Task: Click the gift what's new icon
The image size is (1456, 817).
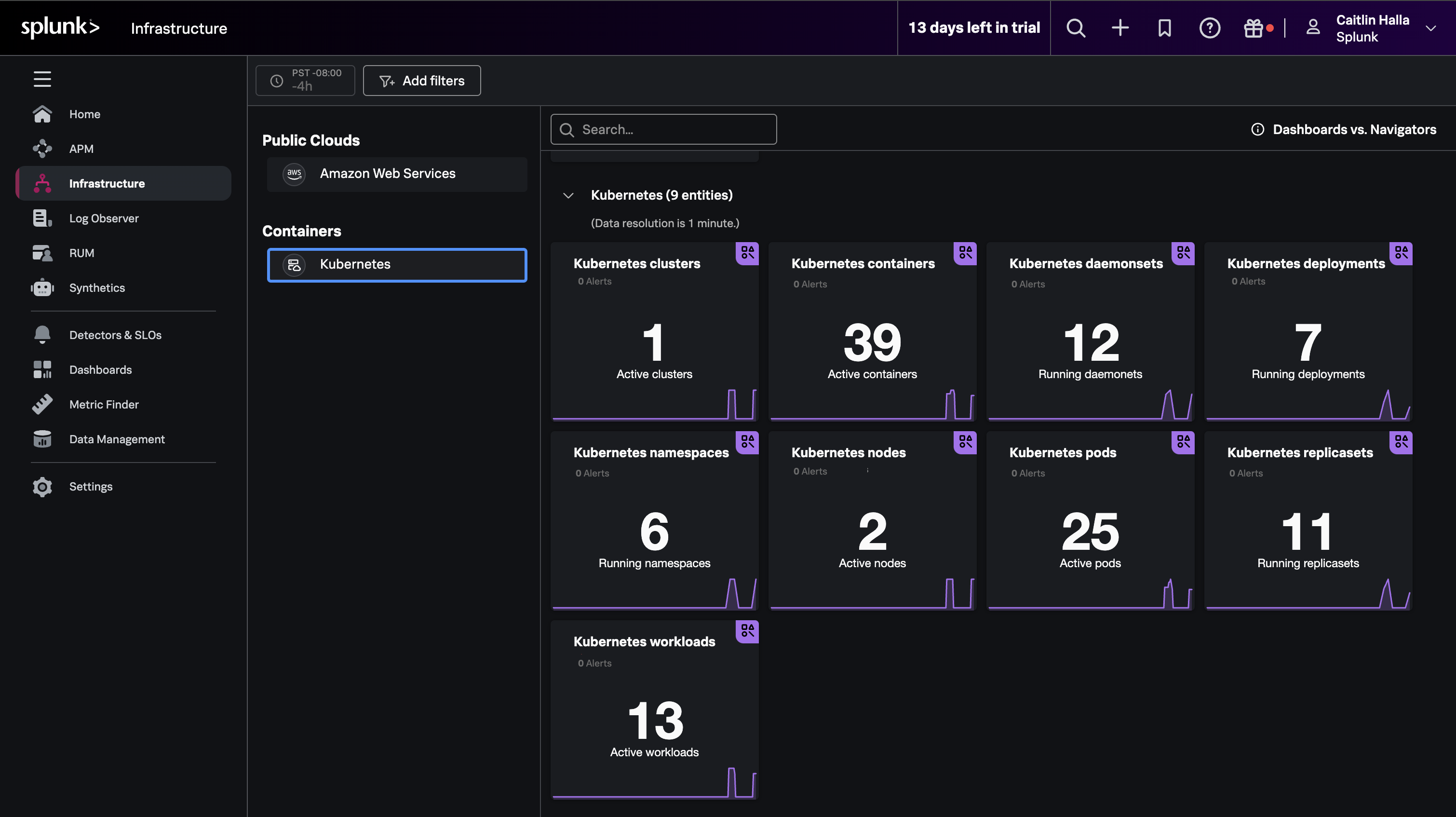Action: coord(1253,27)
